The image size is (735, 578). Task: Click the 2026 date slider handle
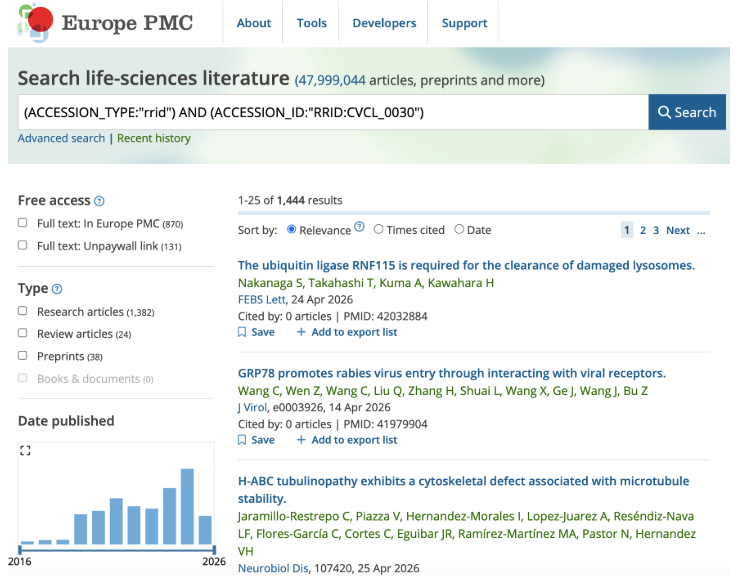point(214,549)
